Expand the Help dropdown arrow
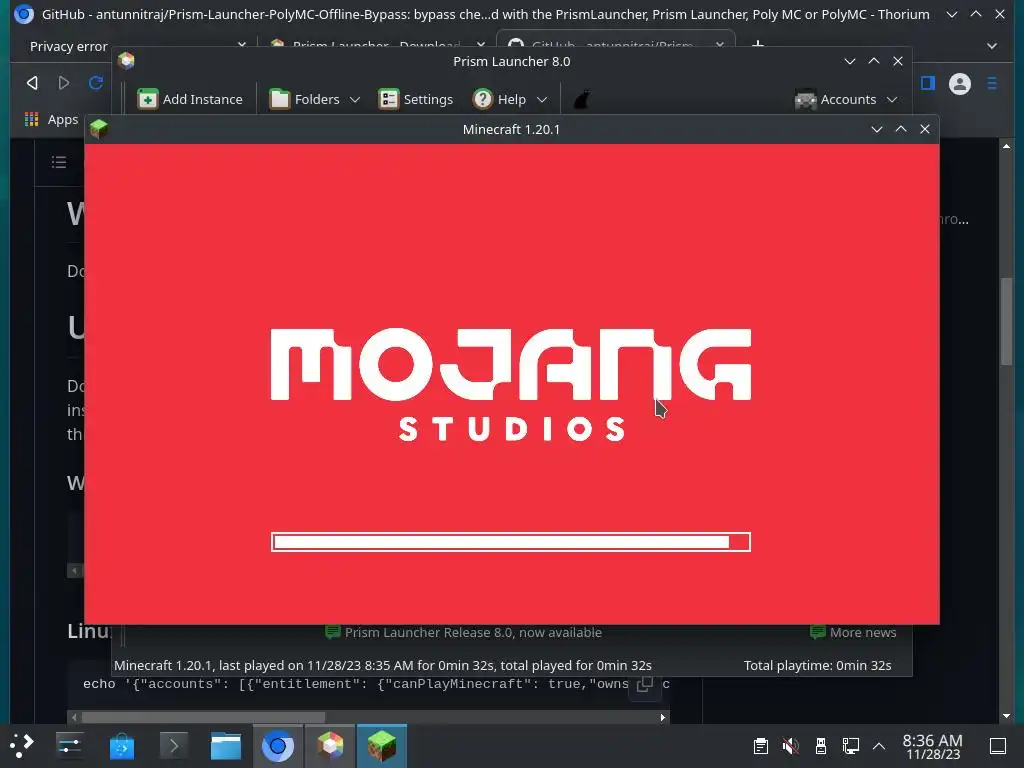Viewport: 1024px width, 768px height. click(541, 100)
